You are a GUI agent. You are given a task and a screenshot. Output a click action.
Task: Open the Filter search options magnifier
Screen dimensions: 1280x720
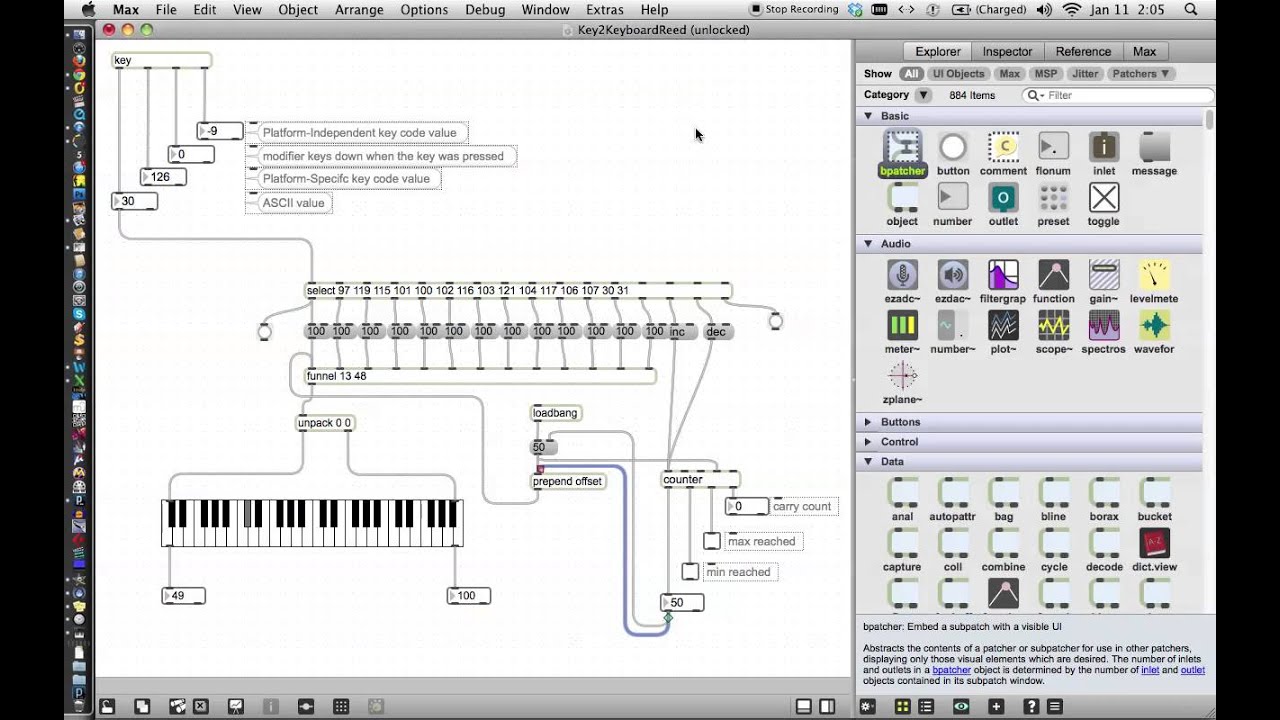tap(1034, 95)
